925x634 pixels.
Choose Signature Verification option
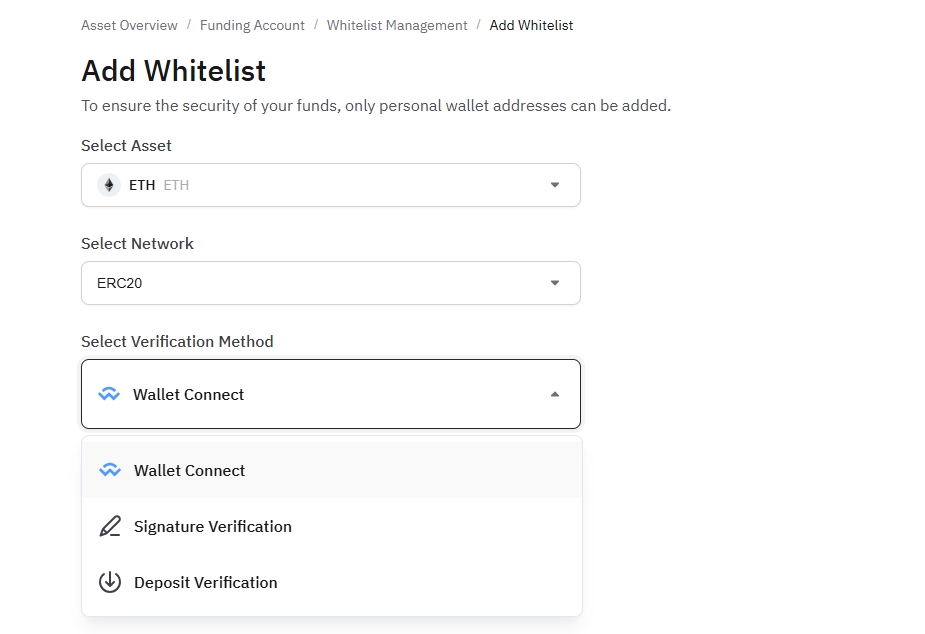(332, 526)
